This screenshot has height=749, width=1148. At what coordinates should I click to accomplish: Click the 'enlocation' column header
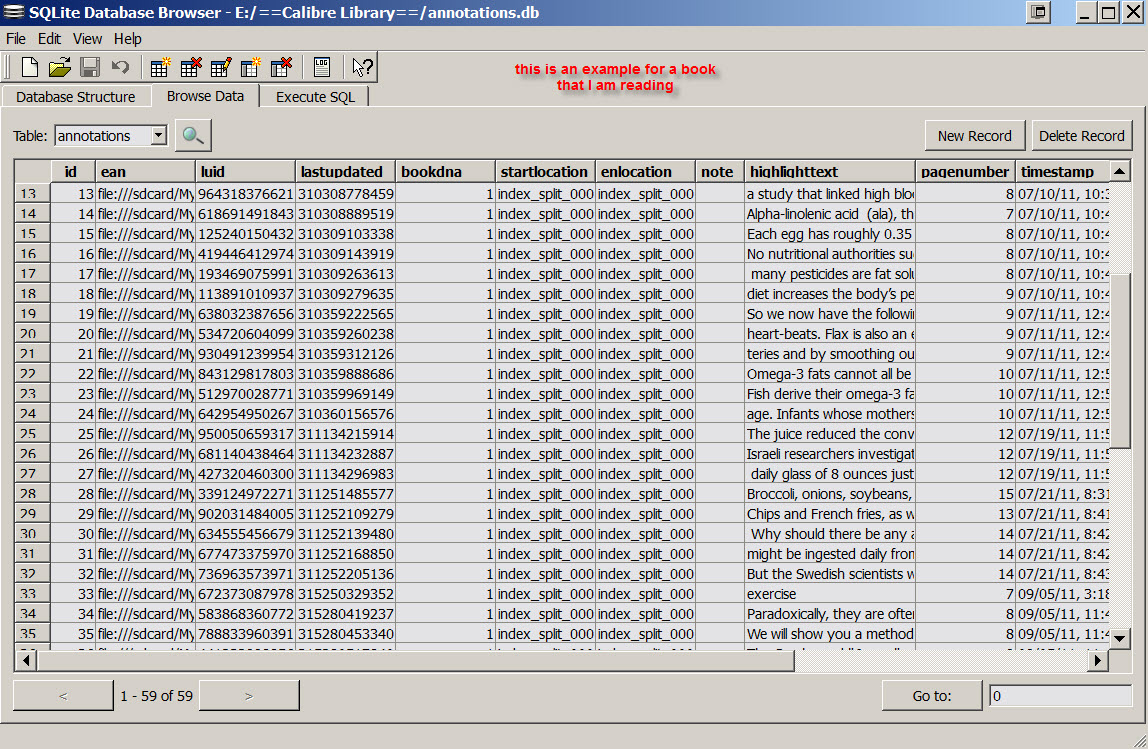(645, 171)
